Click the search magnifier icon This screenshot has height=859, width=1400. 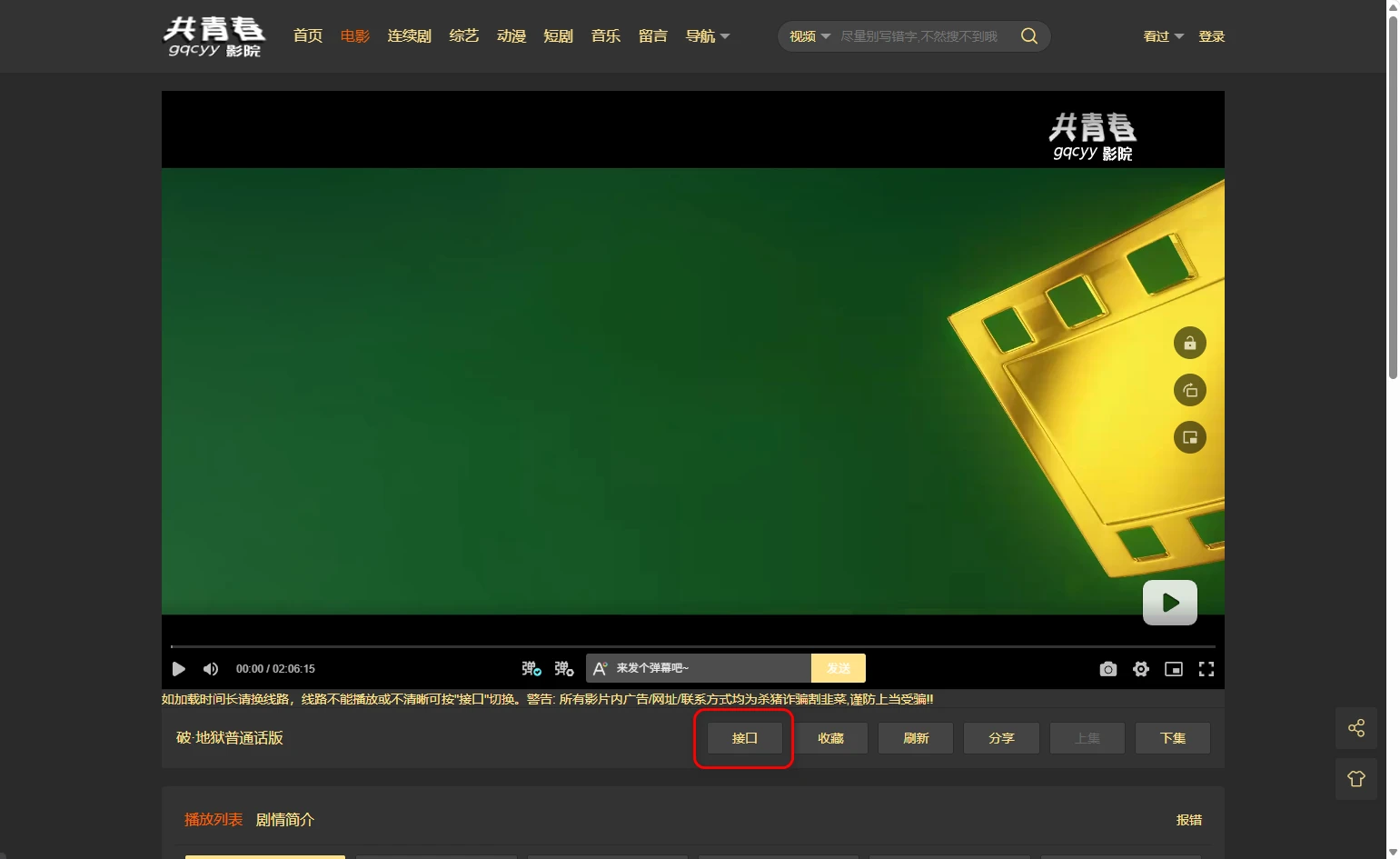(1029, 36)
